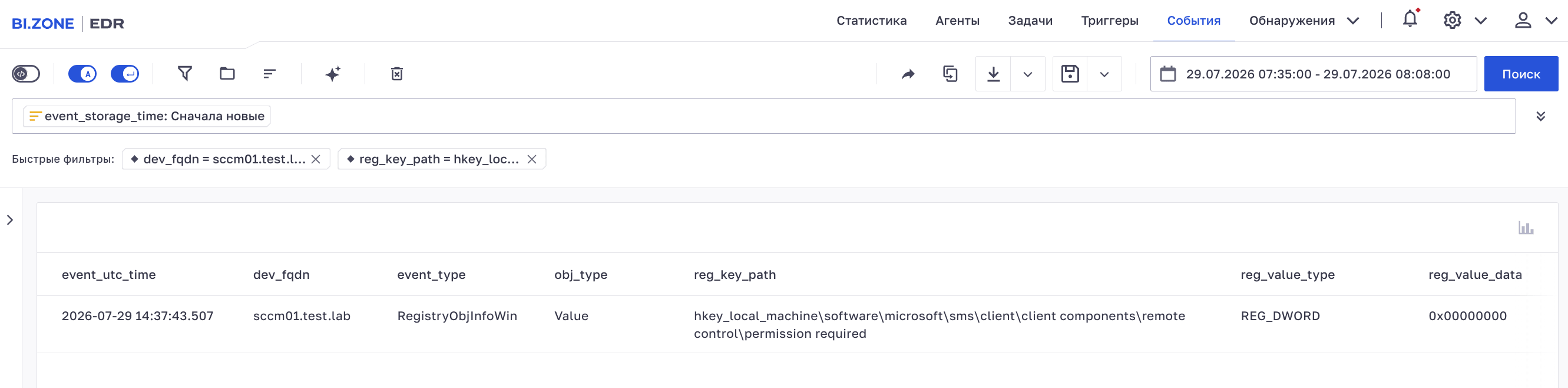Click the RegistryObjInfoWin cell
Viewport: 1568px width, 388px height.
pos(457,316)
